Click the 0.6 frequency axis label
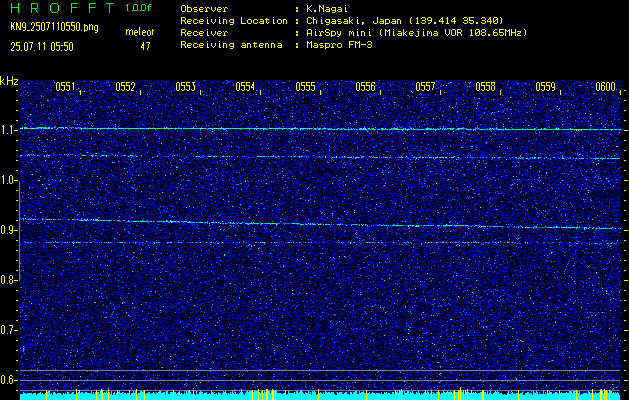629x400 pixels. tap(8, 380)
